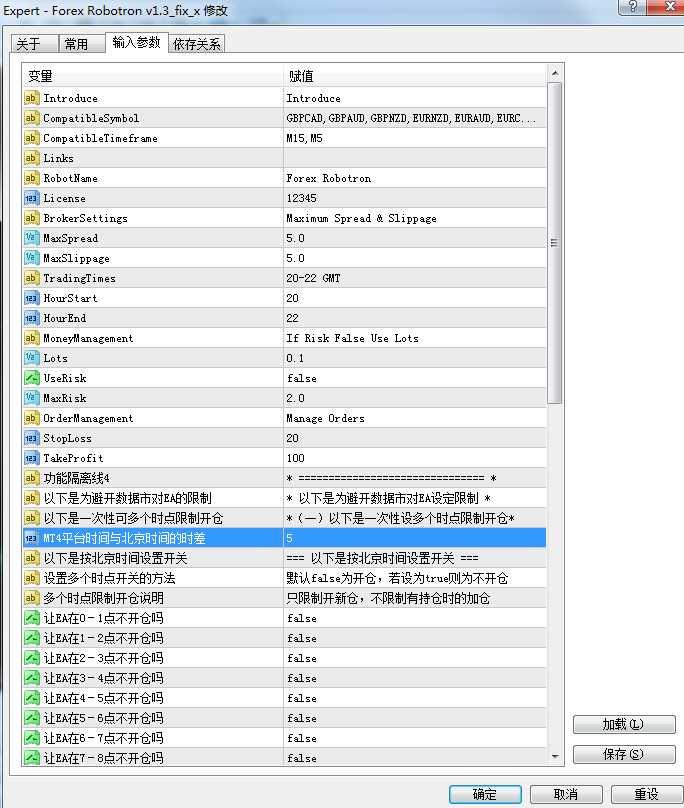Image resolution: width=684 pixels, height=808 pixels.
Task: Select the Links row icon
Action: [31, 158]
